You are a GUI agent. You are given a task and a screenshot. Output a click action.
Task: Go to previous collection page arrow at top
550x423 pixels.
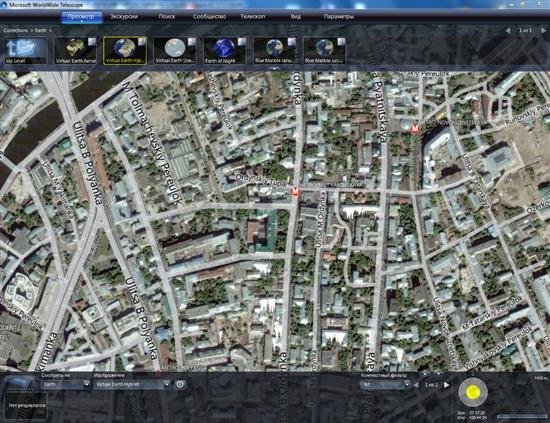coord(508,31)
